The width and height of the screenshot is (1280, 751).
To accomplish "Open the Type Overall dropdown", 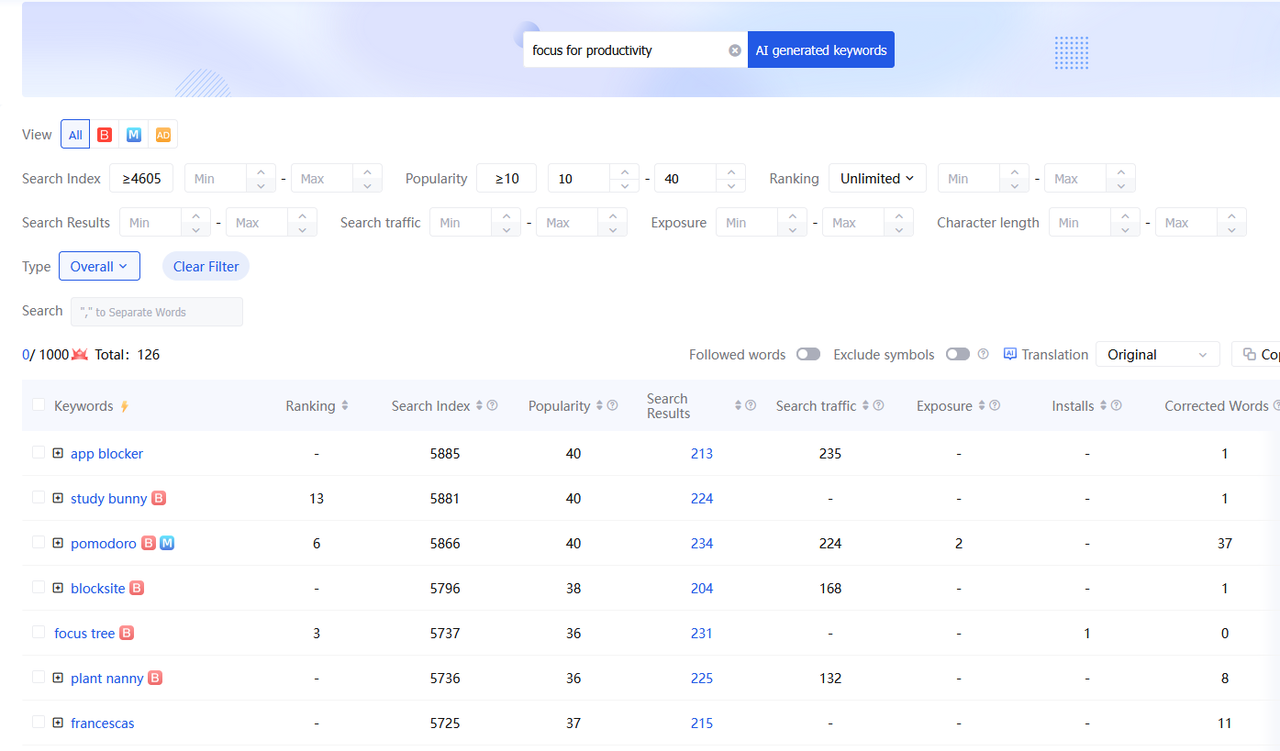I will pyautogui.click(x=99, y=266).
